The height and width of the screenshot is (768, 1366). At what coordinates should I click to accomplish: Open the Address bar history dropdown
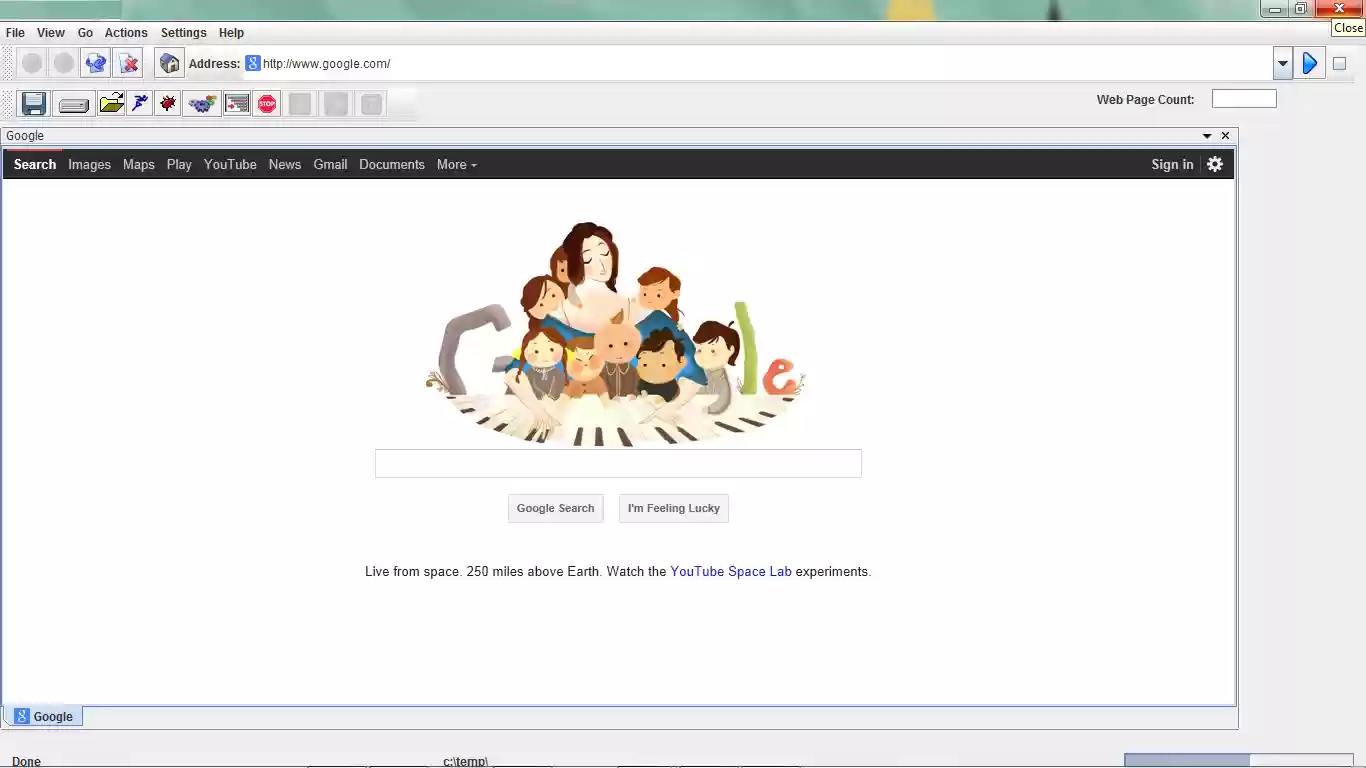1283,62
